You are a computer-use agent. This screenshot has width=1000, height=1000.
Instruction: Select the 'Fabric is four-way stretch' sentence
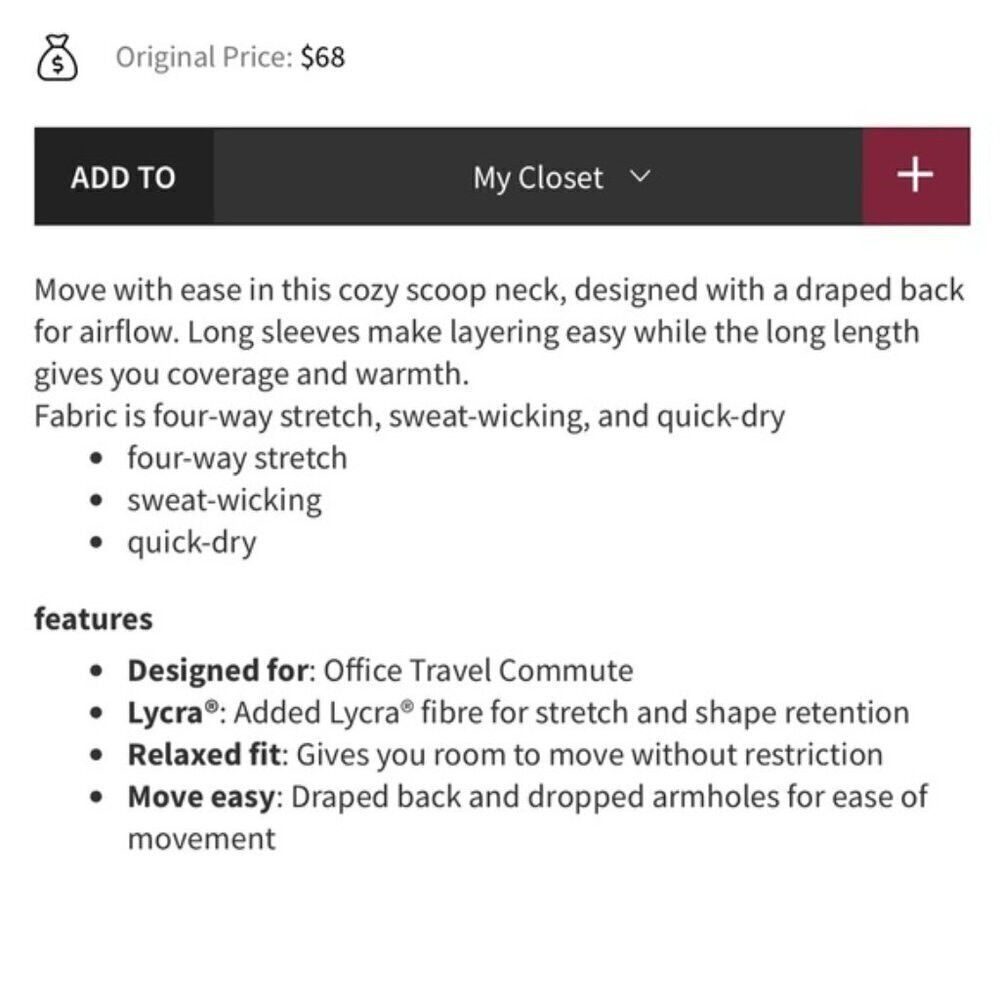tap(409, 416)
